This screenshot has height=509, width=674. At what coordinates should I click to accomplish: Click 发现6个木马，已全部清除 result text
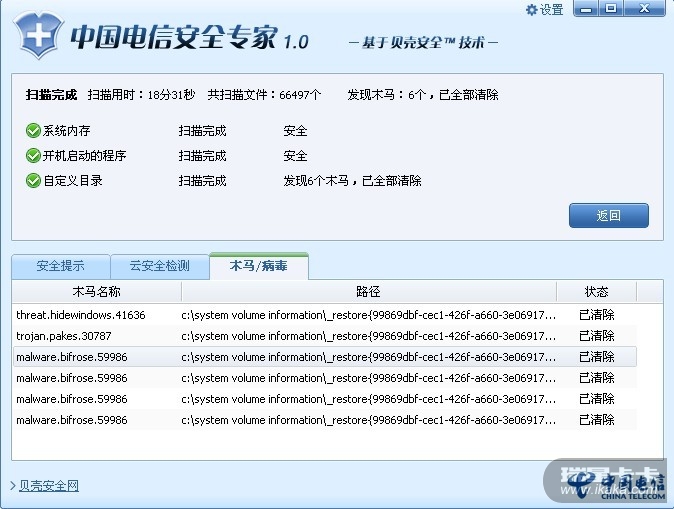352,181
